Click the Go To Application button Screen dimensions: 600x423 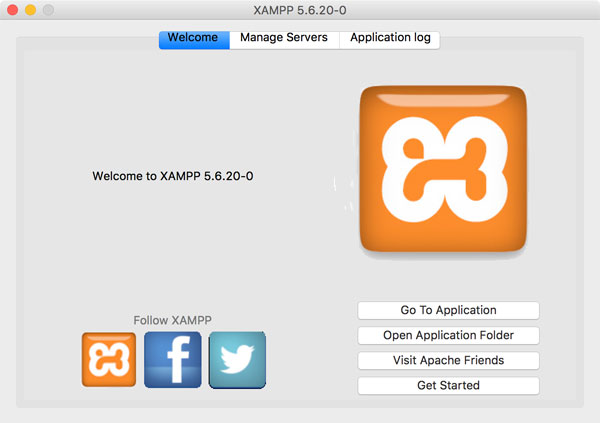(448, 310)
